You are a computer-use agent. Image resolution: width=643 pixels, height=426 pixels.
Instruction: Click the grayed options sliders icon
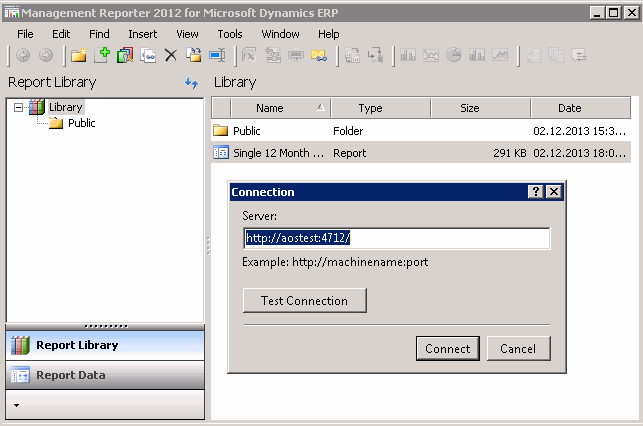tap(579, 55)
